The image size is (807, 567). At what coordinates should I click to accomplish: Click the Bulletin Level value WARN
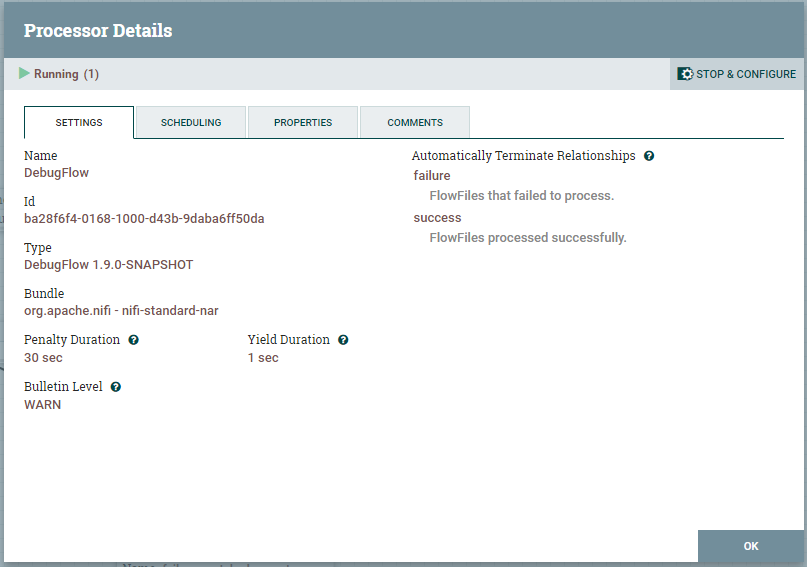click(43, 405)
